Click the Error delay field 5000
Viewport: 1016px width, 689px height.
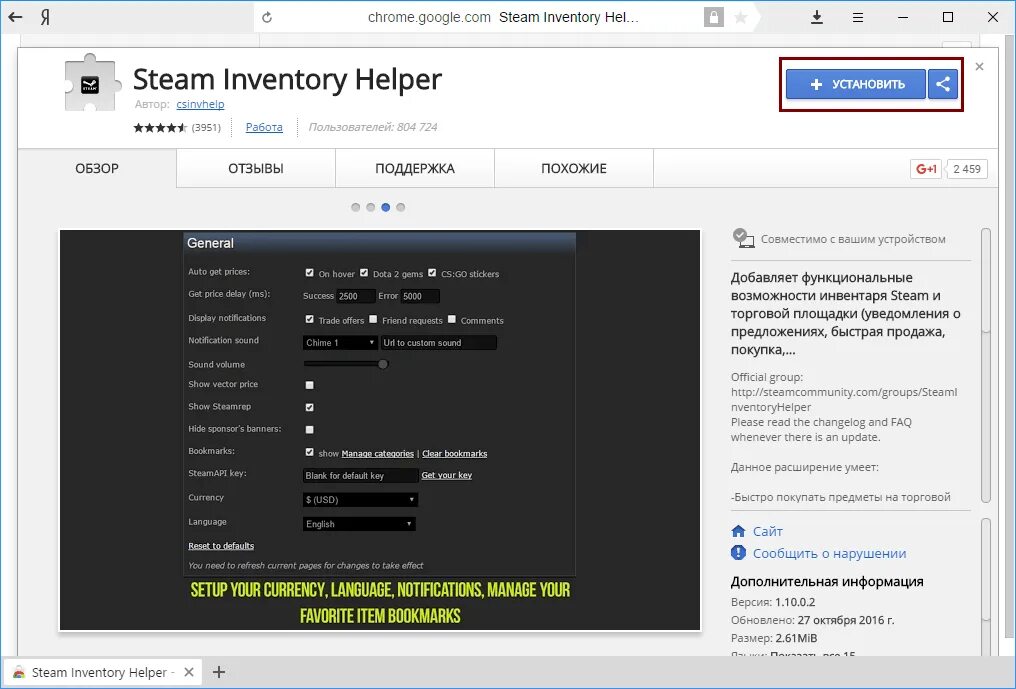coord(419,296)
